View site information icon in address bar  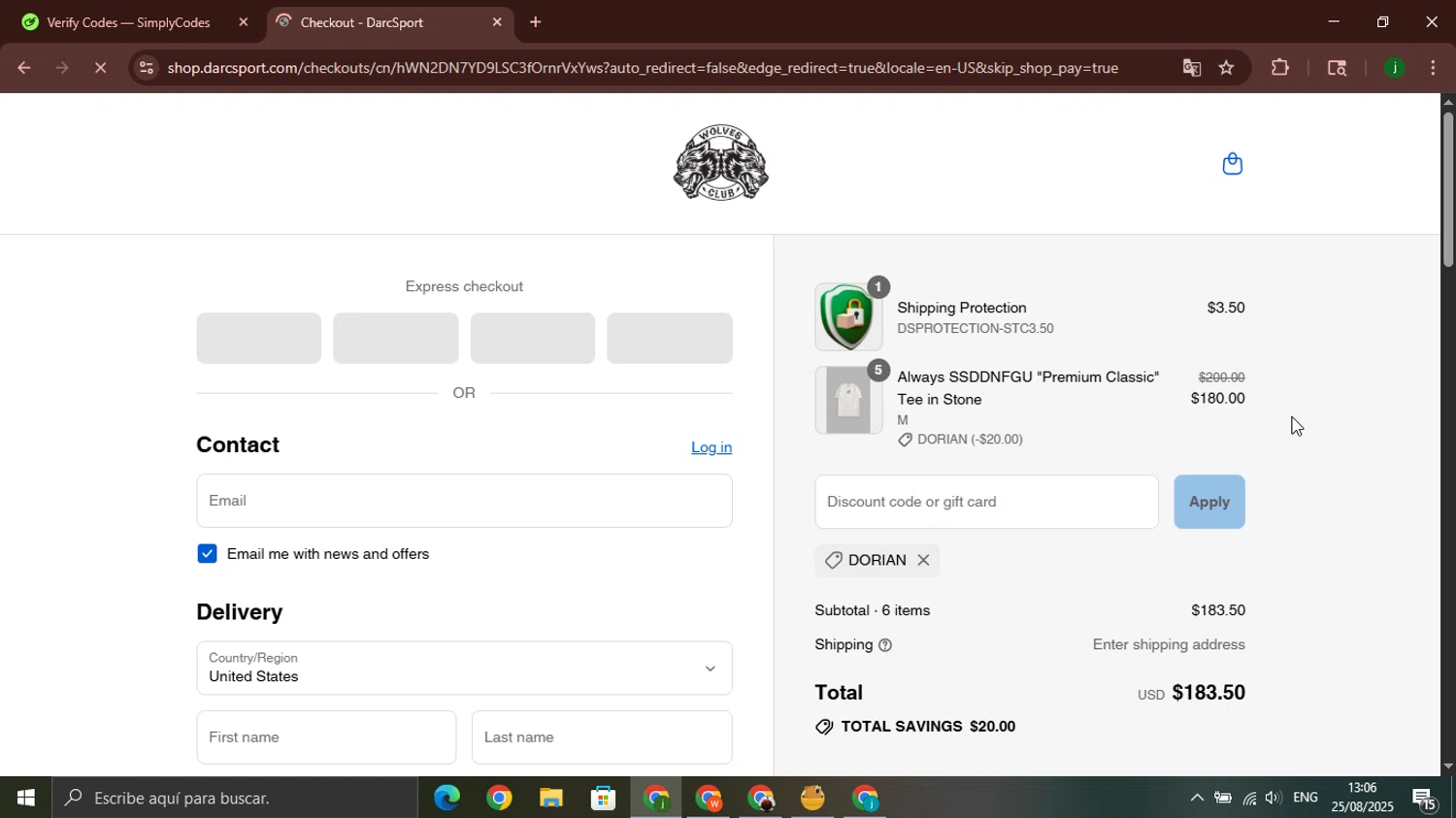click(x=146, y=68)
